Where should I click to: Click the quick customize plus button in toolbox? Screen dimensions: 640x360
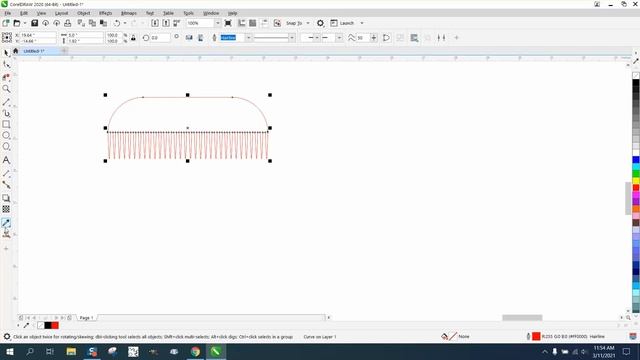pyautogui.click(x=6, y=249)
